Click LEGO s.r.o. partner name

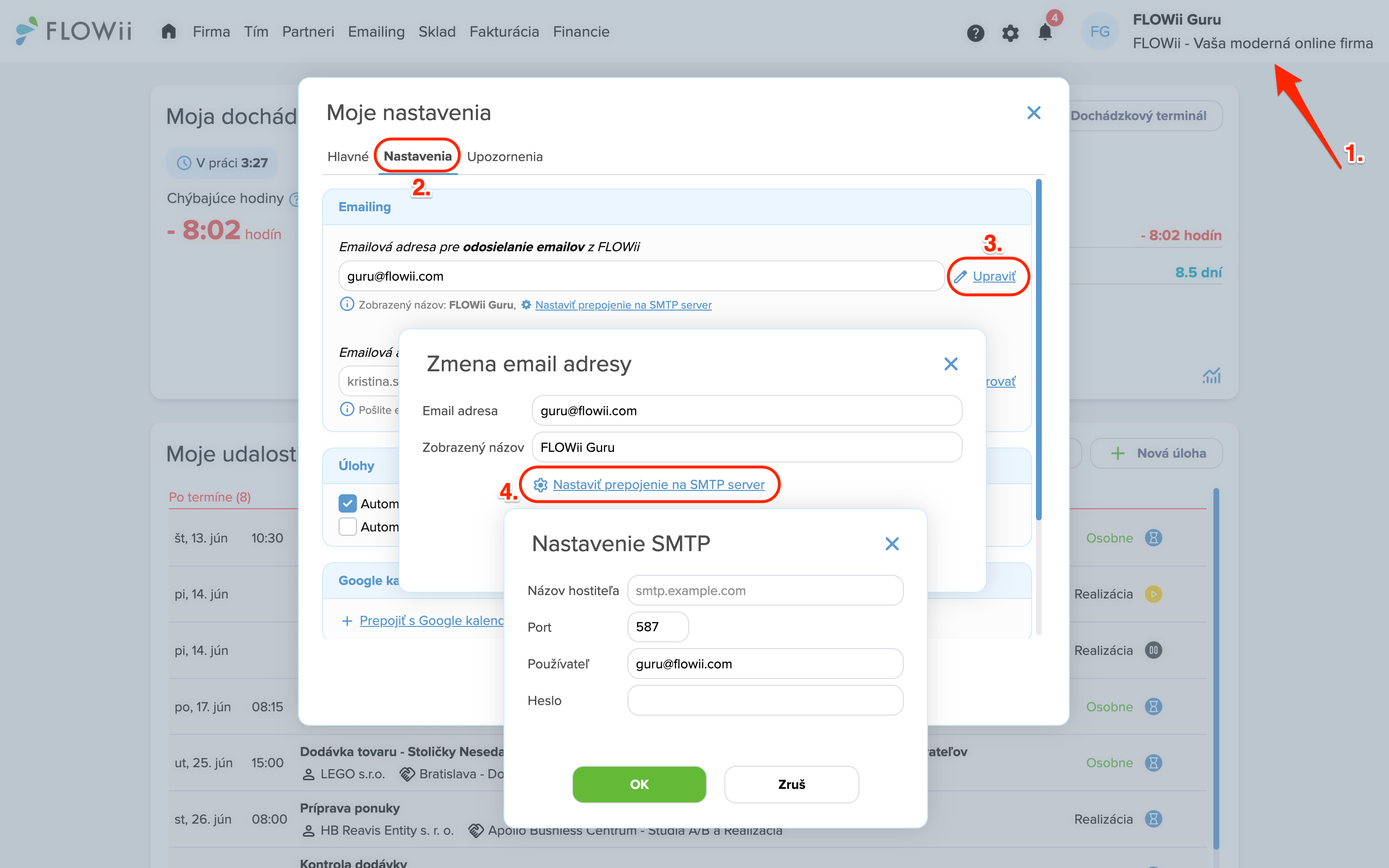tap(352, 774)
